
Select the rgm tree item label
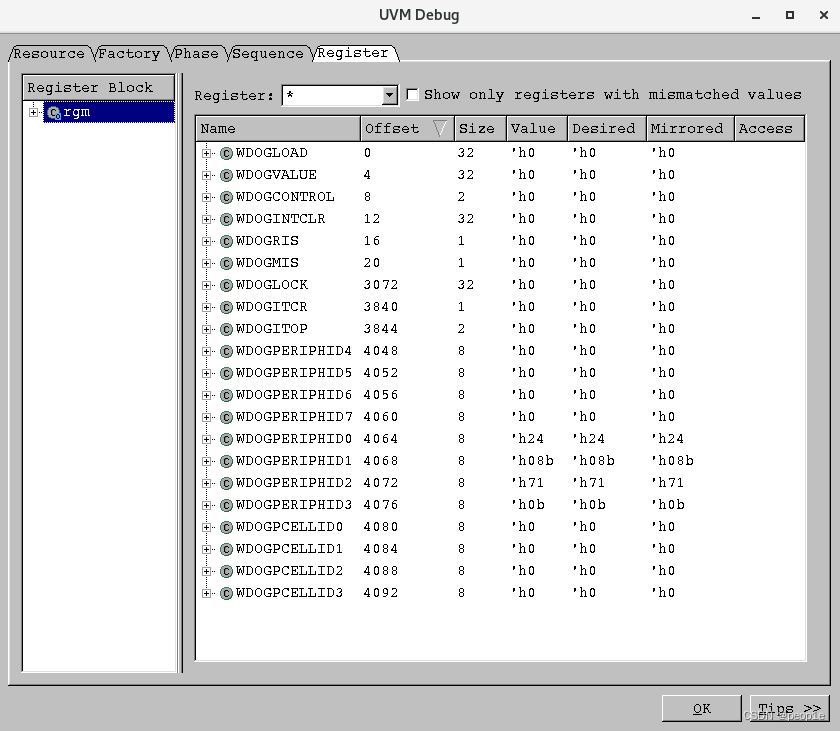pyautogui.click(x=77, y=112)
